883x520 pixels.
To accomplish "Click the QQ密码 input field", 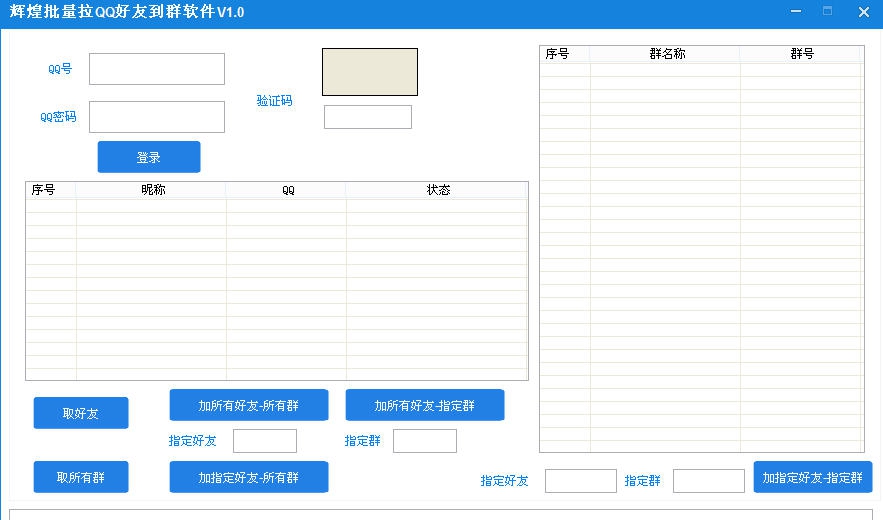I will click(157, 117).
